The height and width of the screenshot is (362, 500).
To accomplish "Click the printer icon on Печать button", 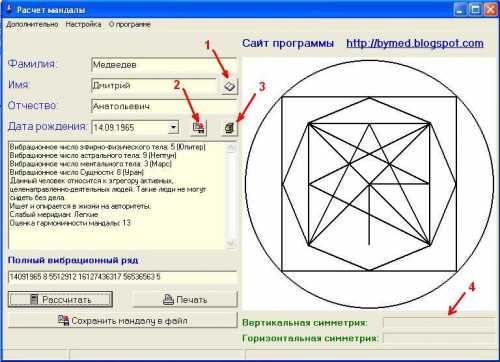I will [168, 299].
